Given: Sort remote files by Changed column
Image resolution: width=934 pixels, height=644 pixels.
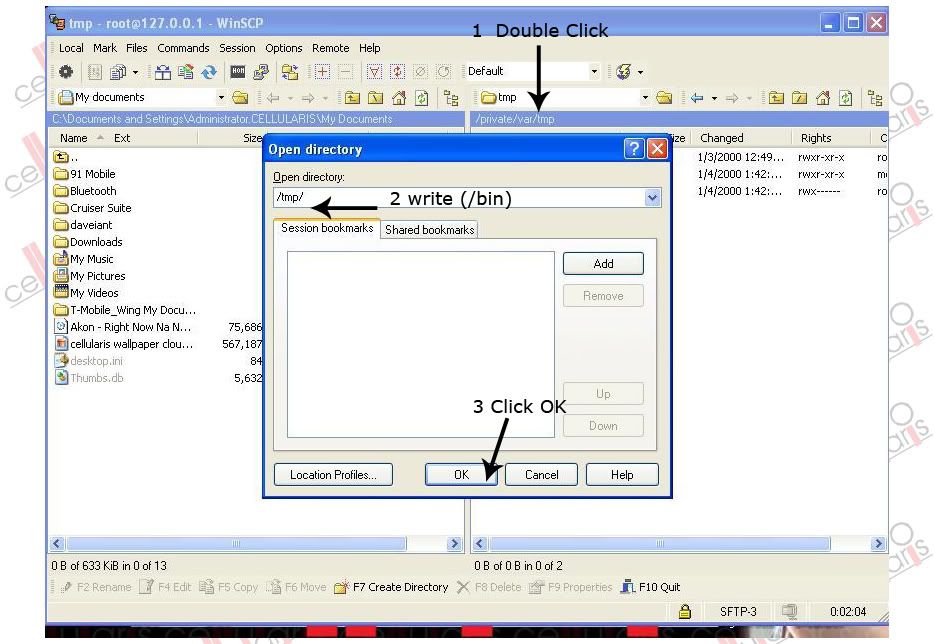Looking at the screenshot, I should 721,138.
